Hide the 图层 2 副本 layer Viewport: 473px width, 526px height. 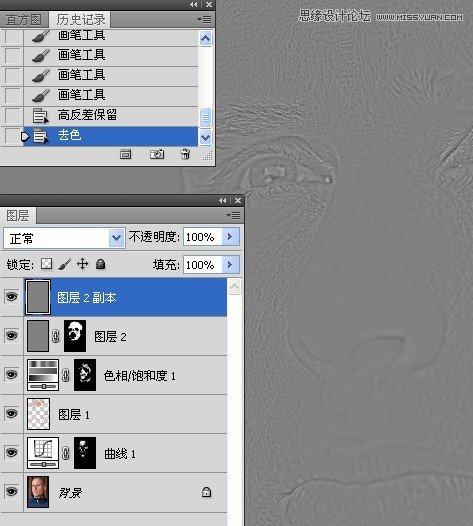coord(11,297)
